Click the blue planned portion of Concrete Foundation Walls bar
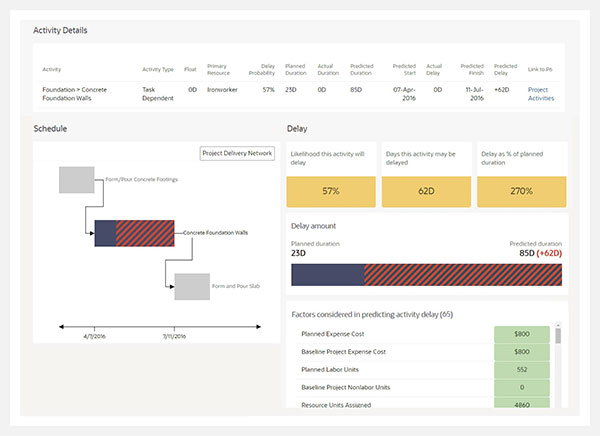This screenshot has width=600, height=436. (x=105, y=233)
